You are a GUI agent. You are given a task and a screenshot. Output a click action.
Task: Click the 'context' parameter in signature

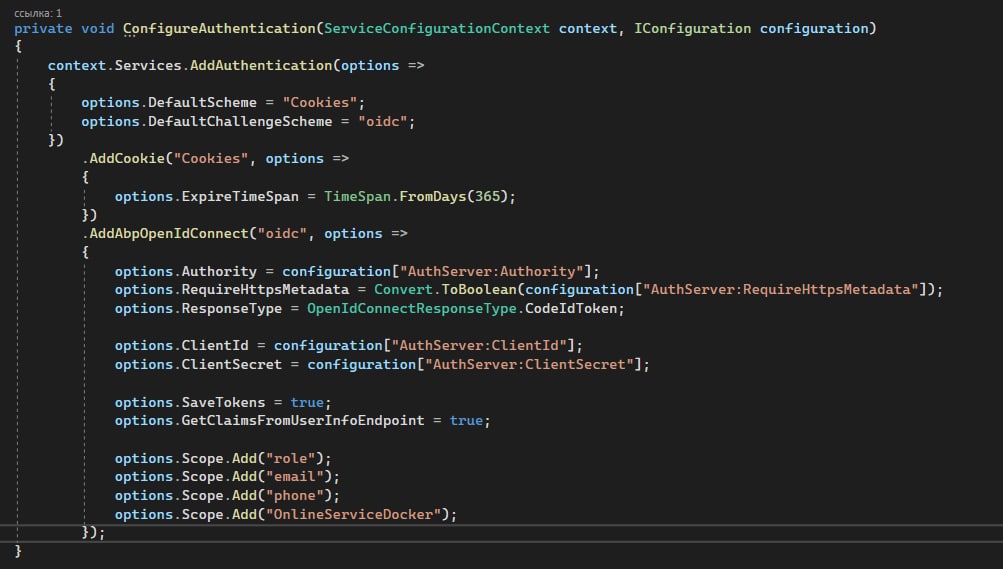pyautogui.click(x=587, y=29)
